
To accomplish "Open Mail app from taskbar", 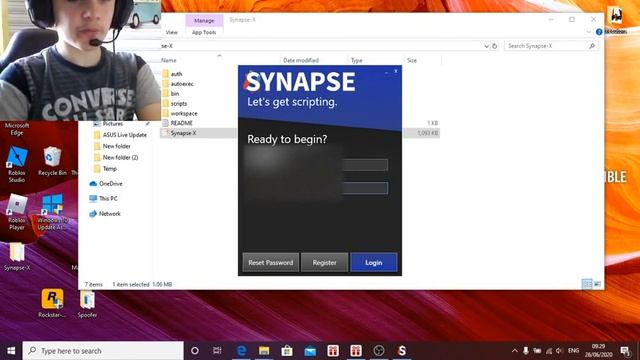I will pyautogui.click(x=310, y=351).
